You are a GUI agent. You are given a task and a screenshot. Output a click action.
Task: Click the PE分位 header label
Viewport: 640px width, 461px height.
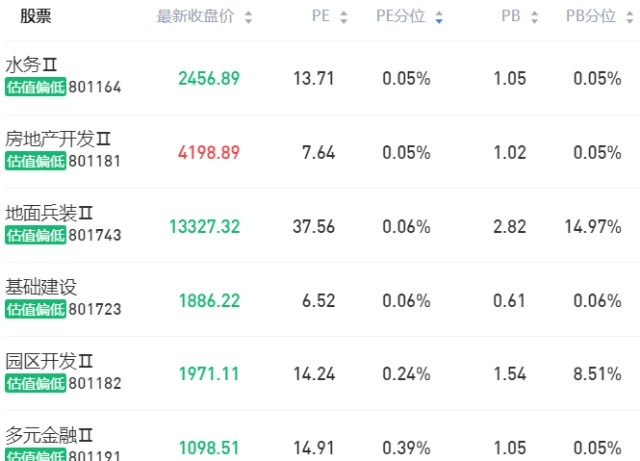click(400, 16)
